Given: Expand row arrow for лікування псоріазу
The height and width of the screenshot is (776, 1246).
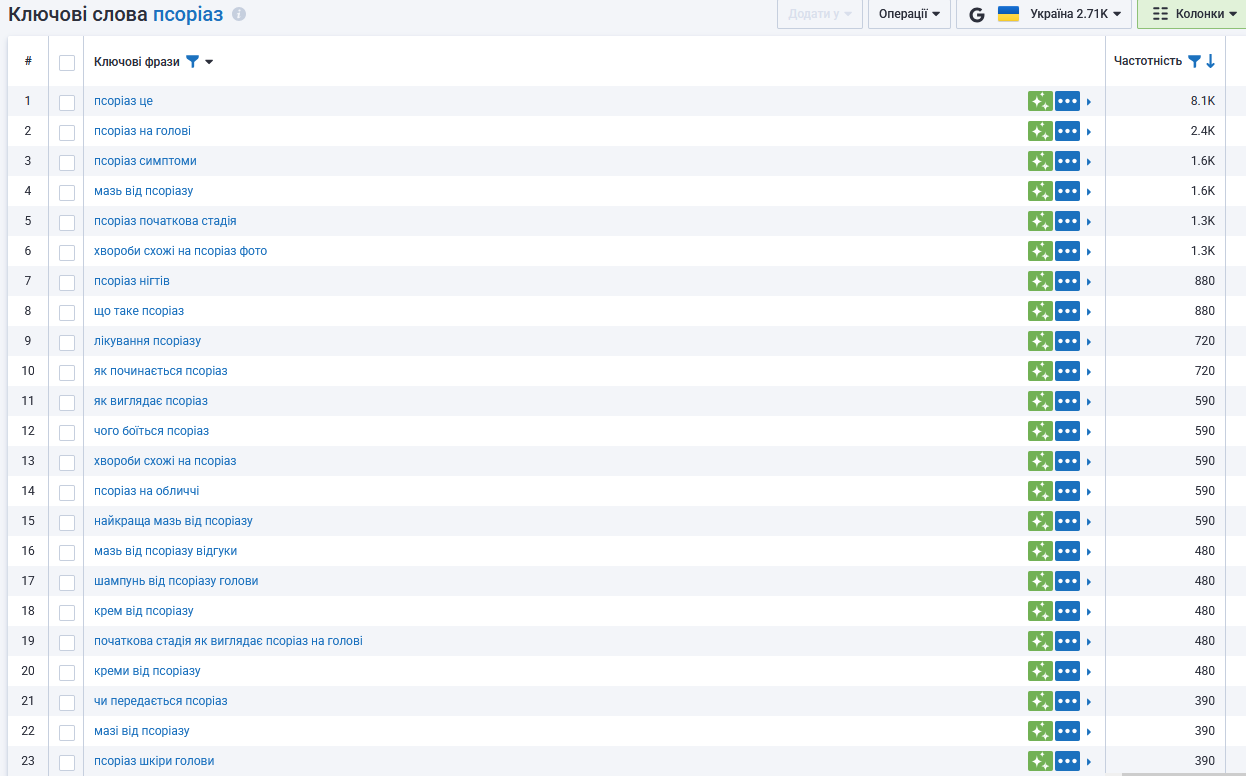Looking at the screenshot, I should coord(1089,342).
